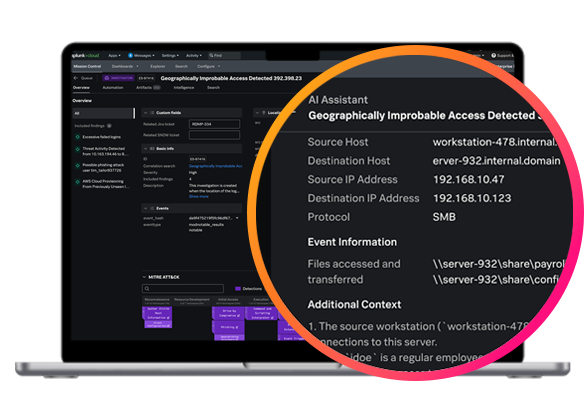The height and width of the screenshot is (412, 587).
Task: Click the Possible phishing attack finding icon
Action: (77, 165)
